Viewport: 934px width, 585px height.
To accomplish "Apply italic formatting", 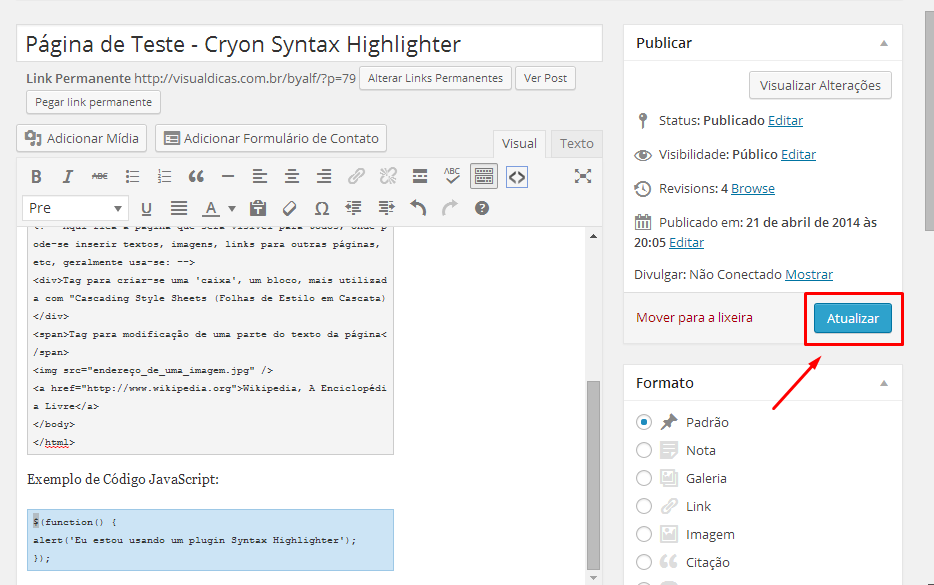I will [x=68, y=176].
